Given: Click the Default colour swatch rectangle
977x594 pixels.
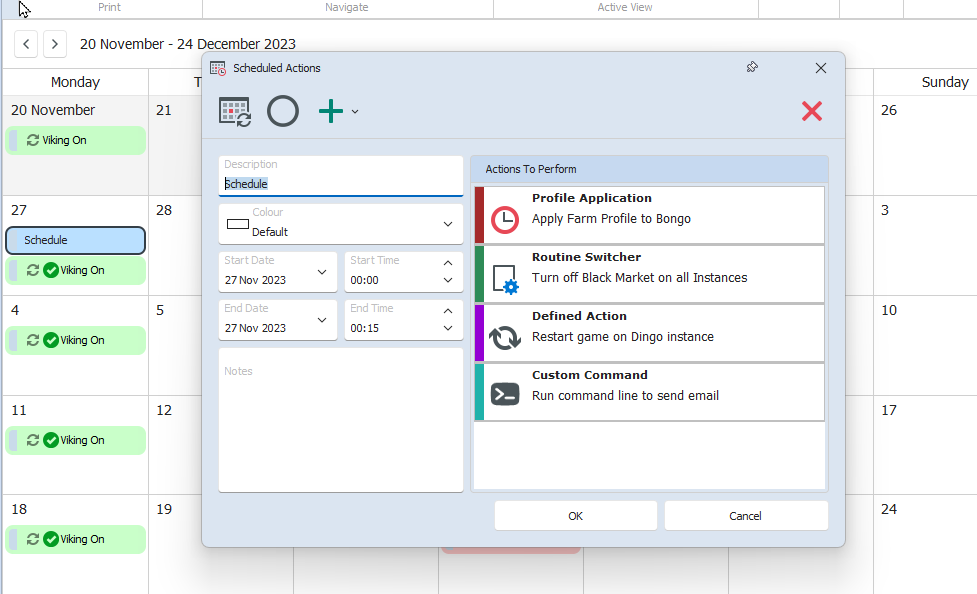Looking at the screenshot, I should pyautogui.click(x=237, y=224).
